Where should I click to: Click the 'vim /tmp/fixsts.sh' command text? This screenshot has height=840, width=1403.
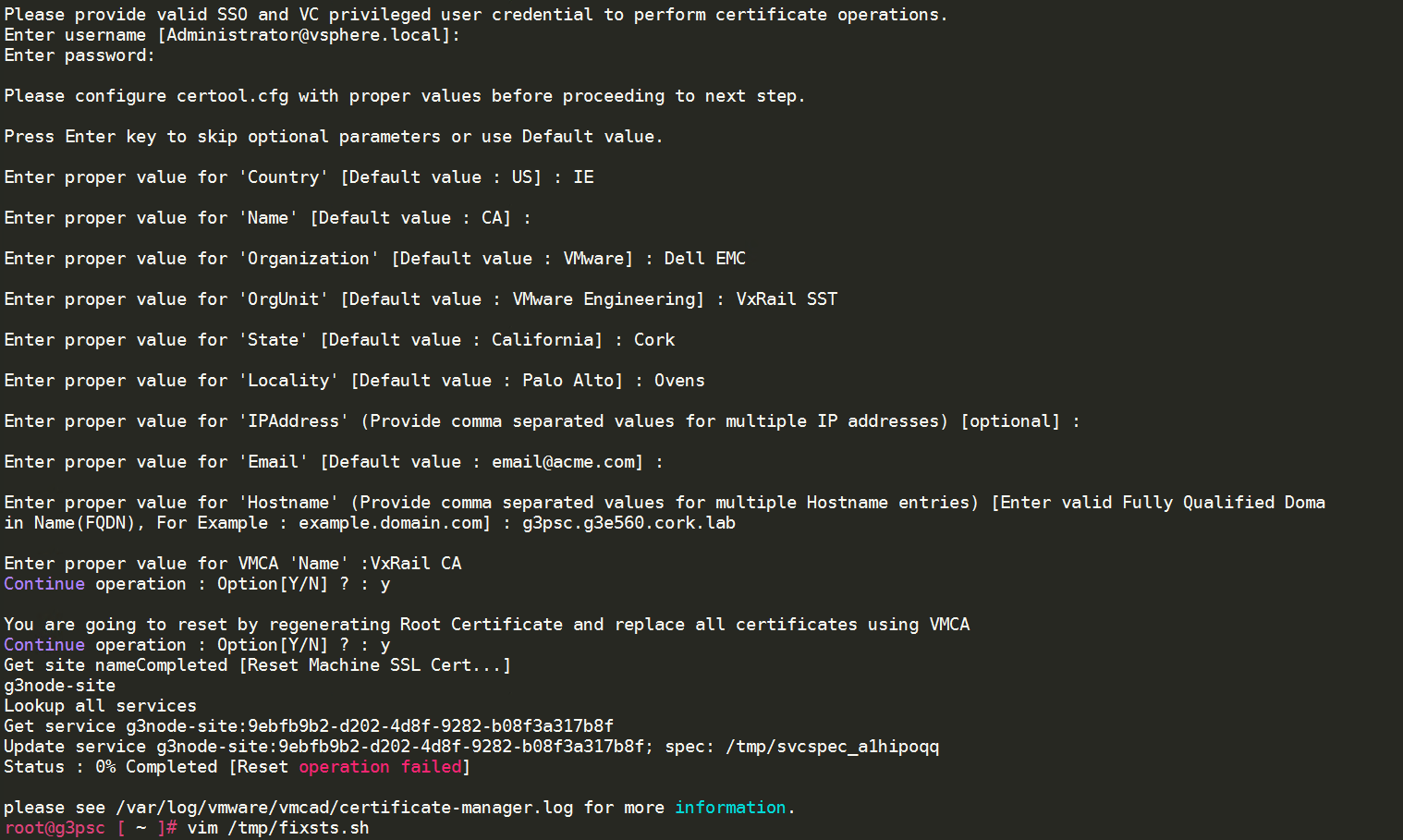278,828
